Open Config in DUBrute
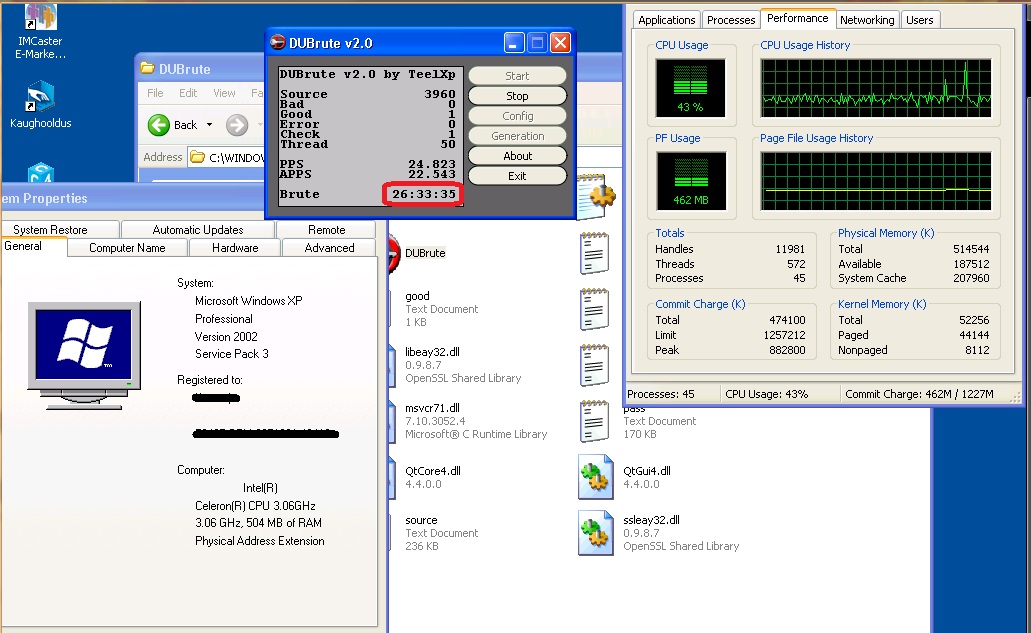 coord(517,116)
